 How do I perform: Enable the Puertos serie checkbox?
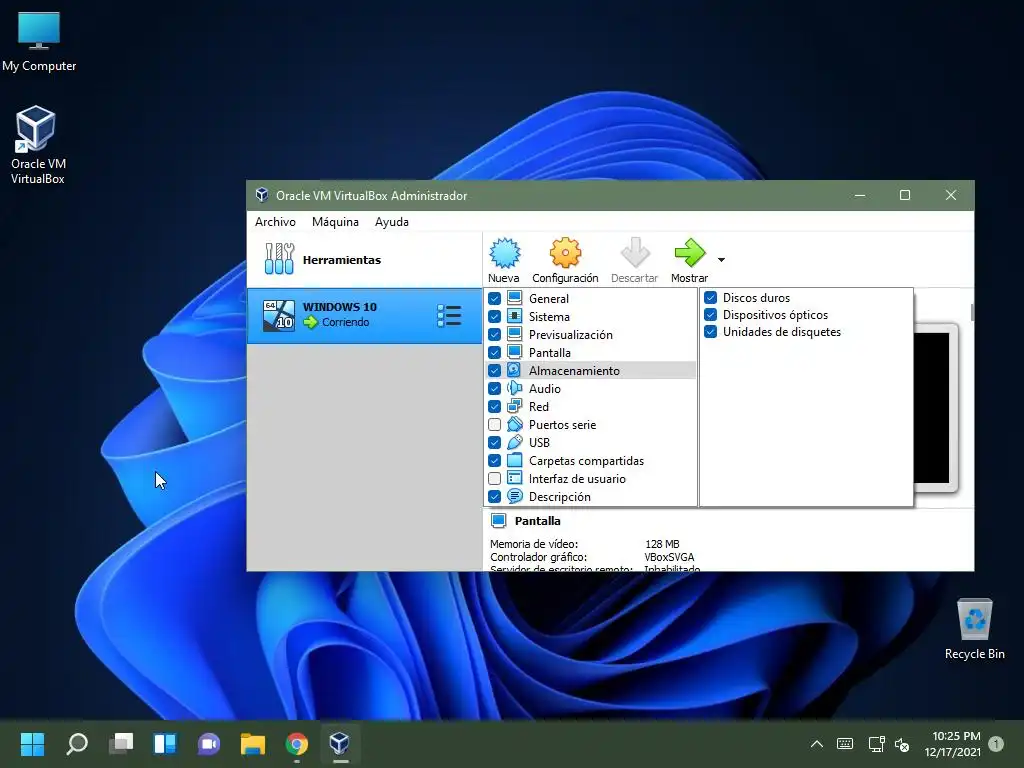click(494, 424)
